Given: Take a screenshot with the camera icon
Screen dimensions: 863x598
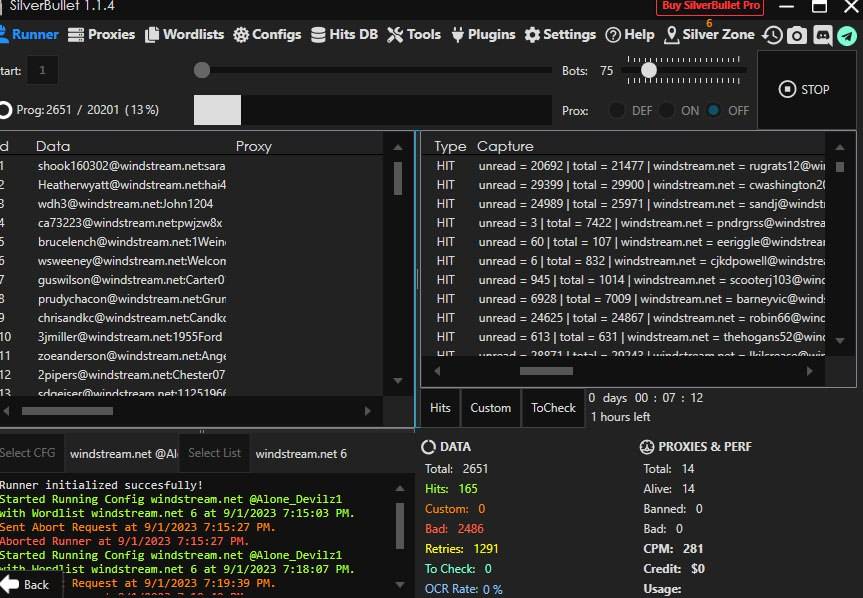Looking at the screenshot, I should [x=797, y=35].
